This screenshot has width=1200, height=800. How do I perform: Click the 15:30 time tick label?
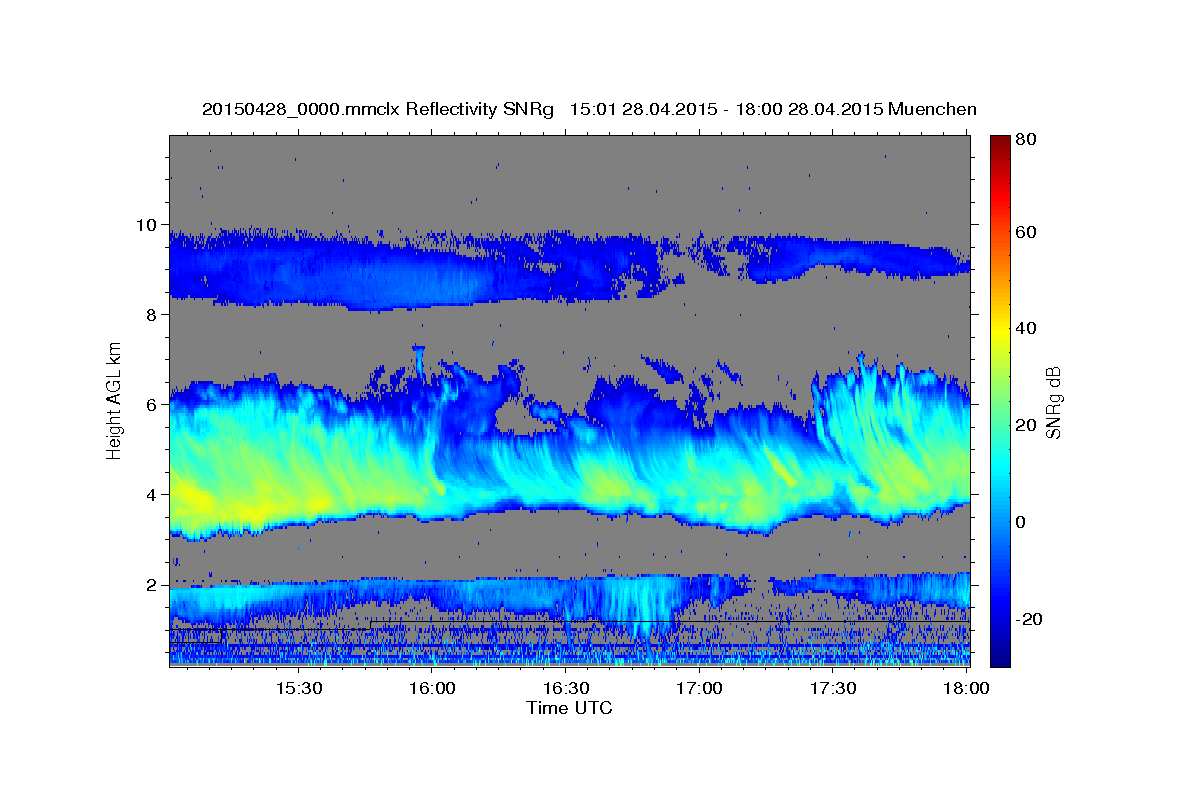coord(298,688)
